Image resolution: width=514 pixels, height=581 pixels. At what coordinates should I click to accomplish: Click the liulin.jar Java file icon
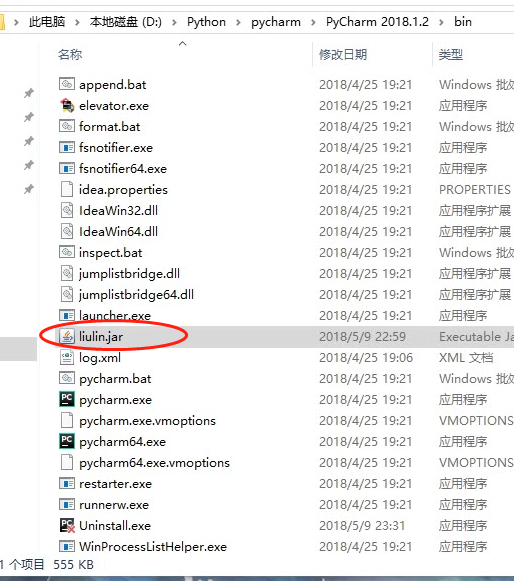click(67, 336)
